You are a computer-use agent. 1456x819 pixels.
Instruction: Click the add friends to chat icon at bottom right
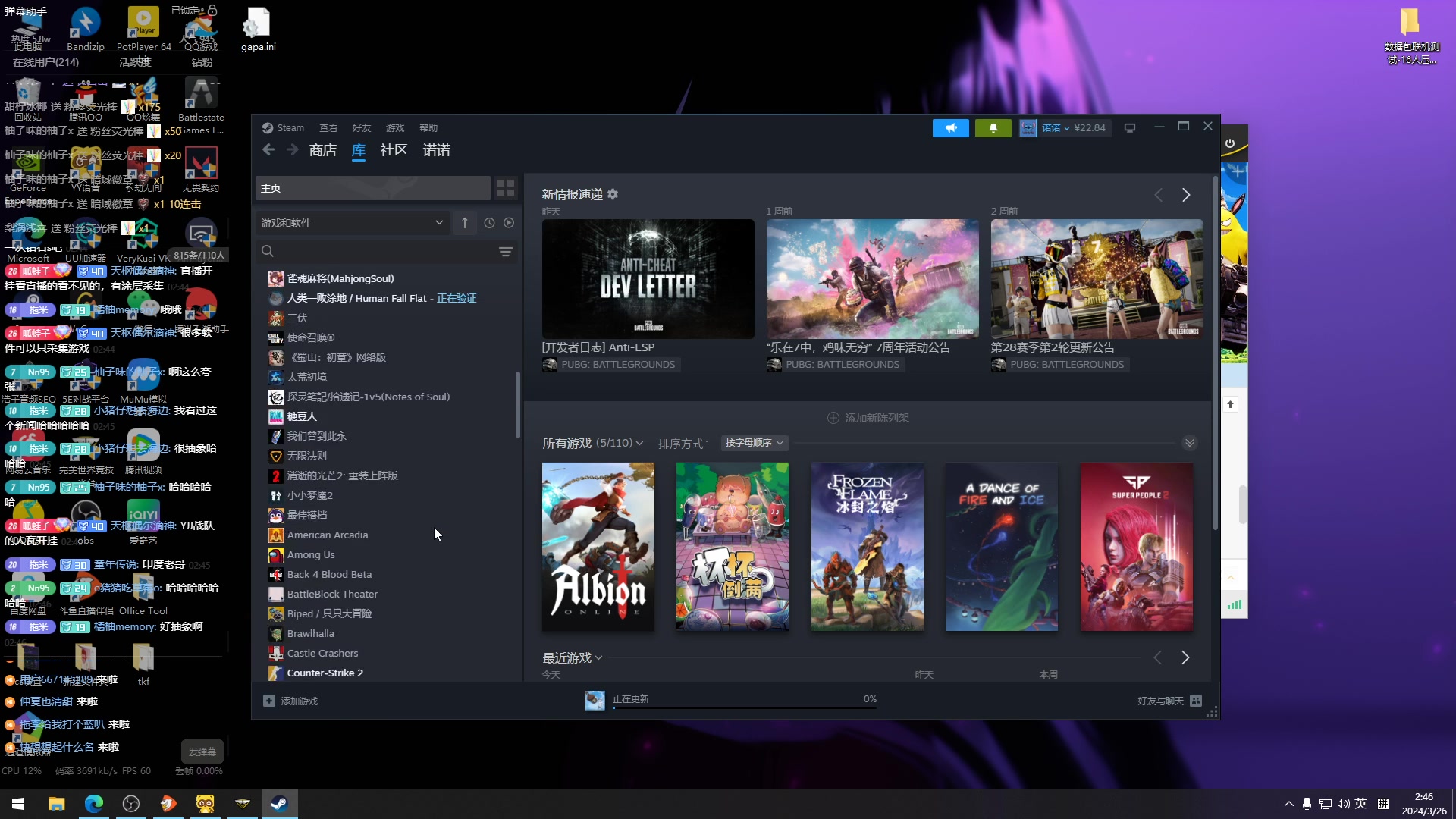tap(1196, 700)
